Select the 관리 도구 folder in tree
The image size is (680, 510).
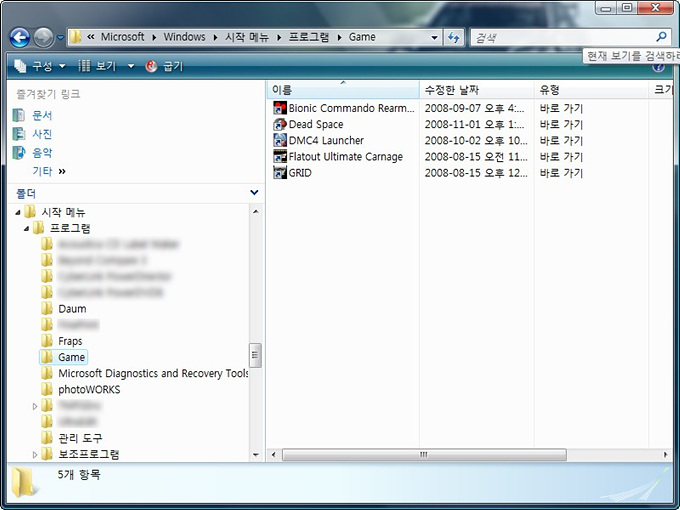tap(80, 438)
